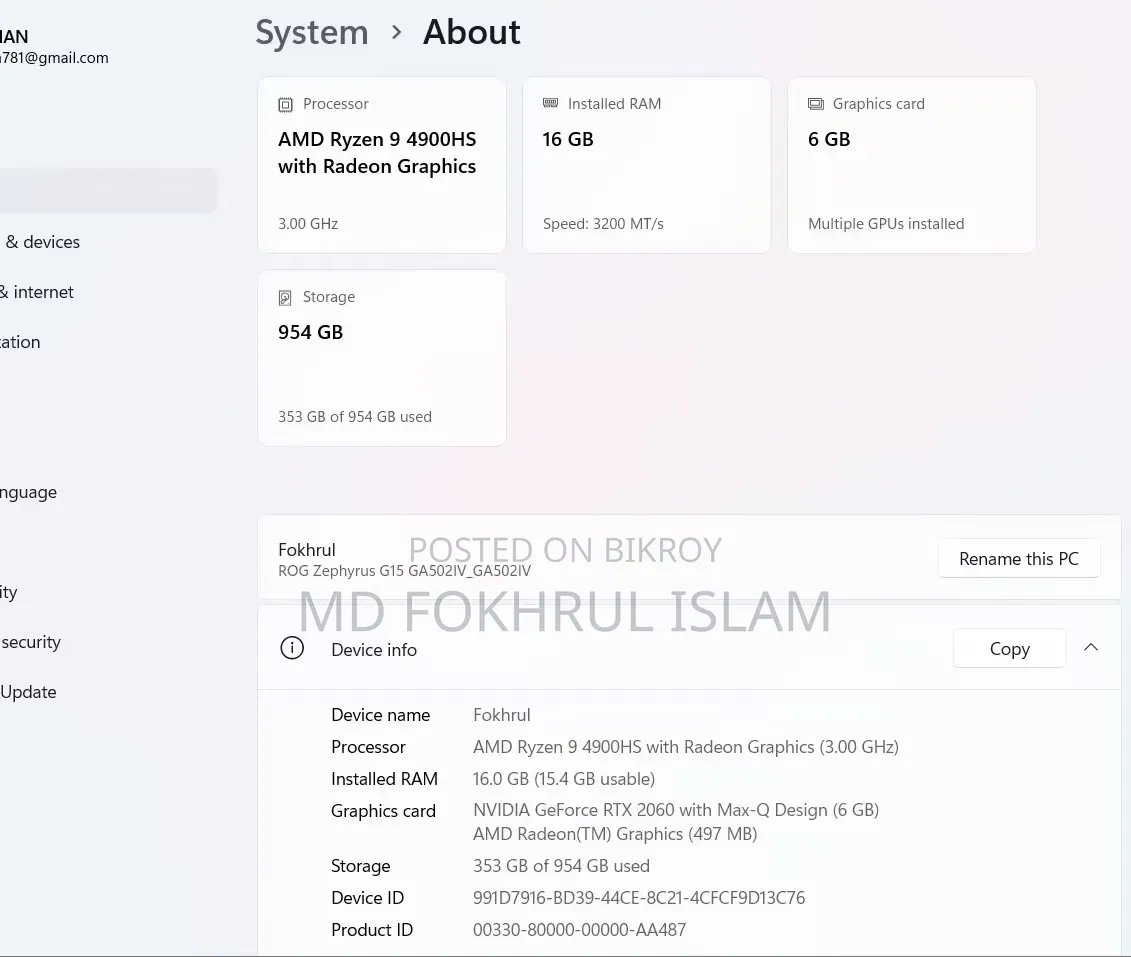
Task: Click 'Multiple GPUs installed' text
Action: tap(886, 224)
